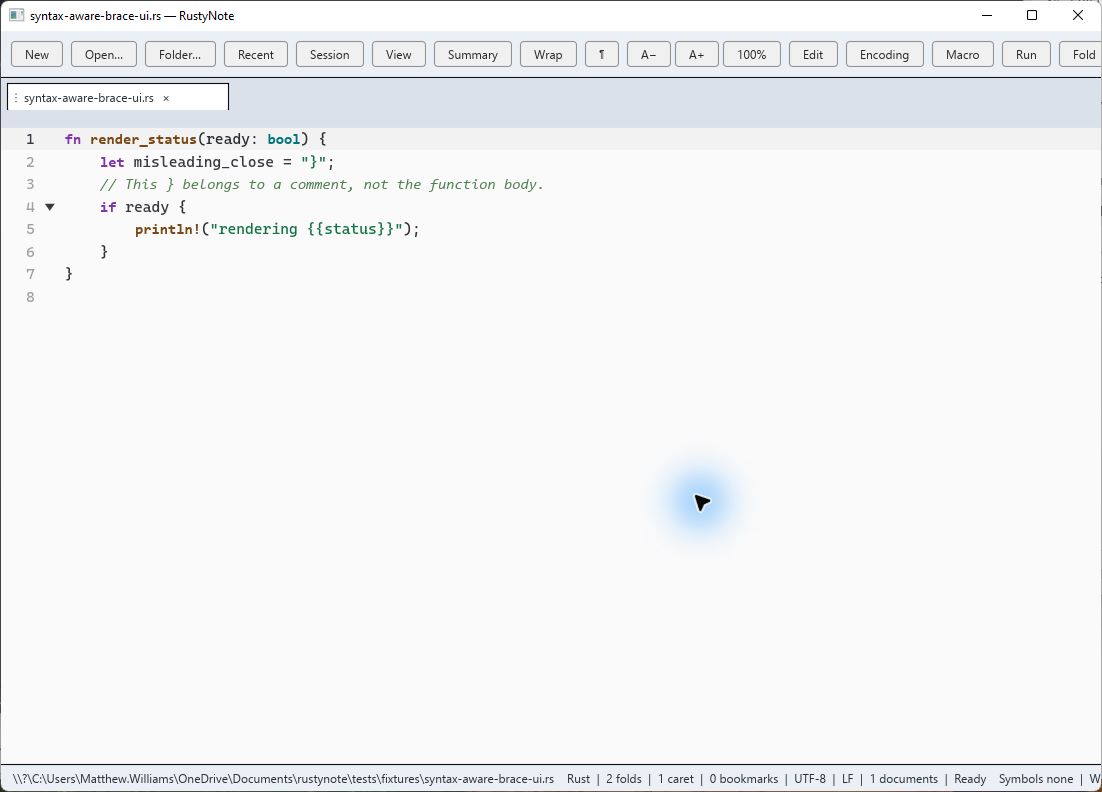Viewport: 1102px width, 792px height.
Task: Click the tab drag handle dots
Action: point(15,98)
